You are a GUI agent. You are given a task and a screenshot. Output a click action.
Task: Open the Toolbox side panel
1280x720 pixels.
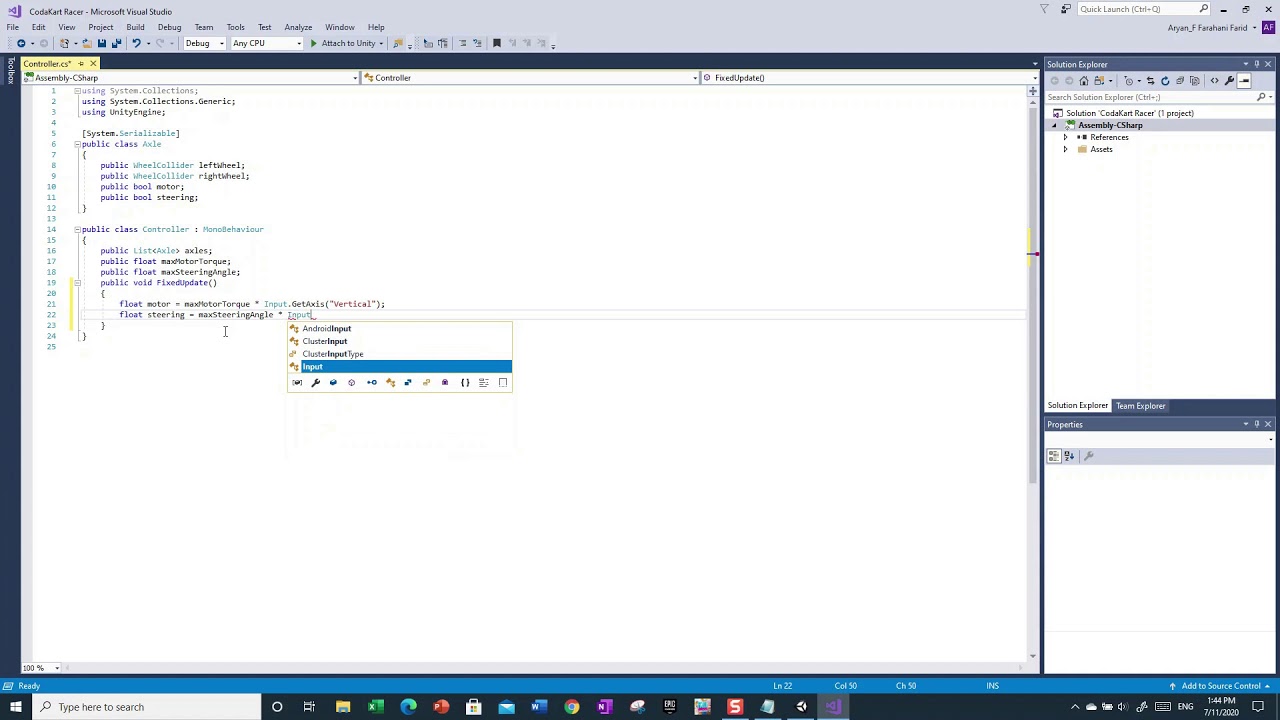[x=10, y=70]
